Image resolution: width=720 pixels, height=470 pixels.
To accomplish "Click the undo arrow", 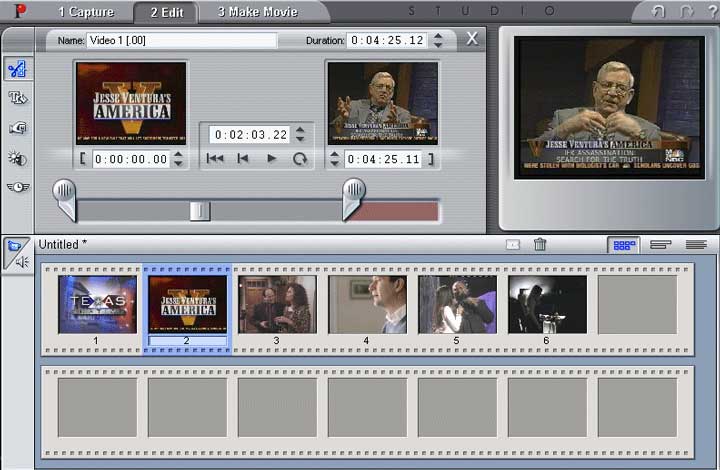I will pyautogui.click(x=658, y=11).
